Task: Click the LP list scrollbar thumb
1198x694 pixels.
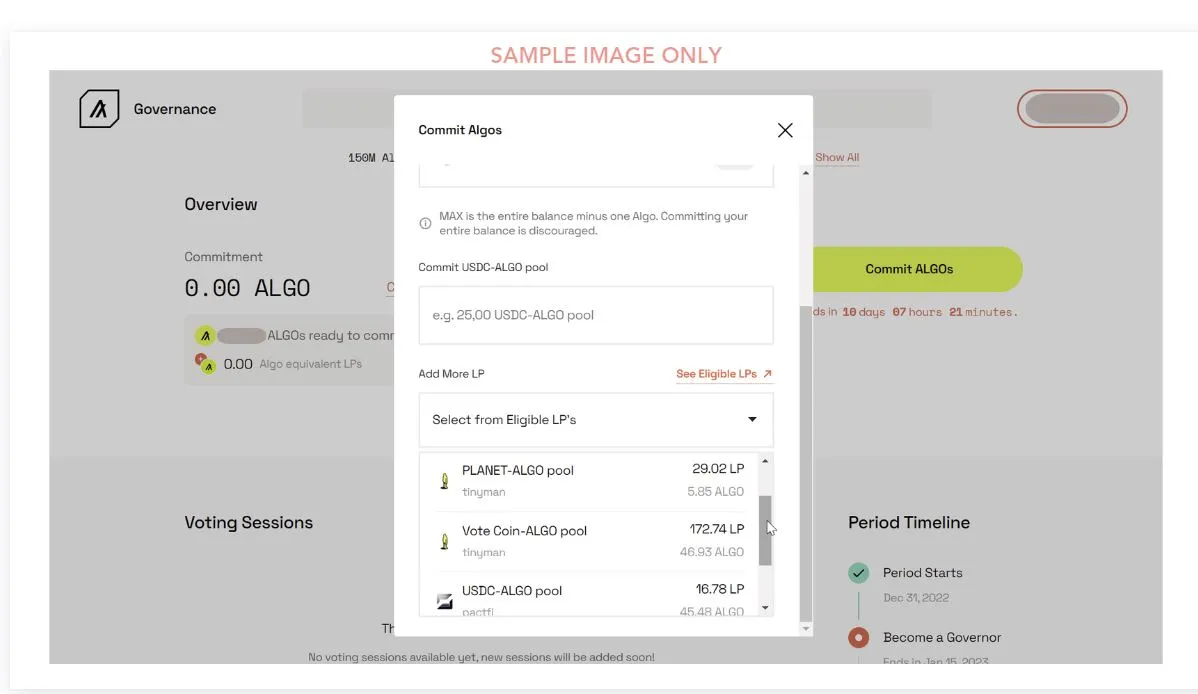Action: coord(765,530)
